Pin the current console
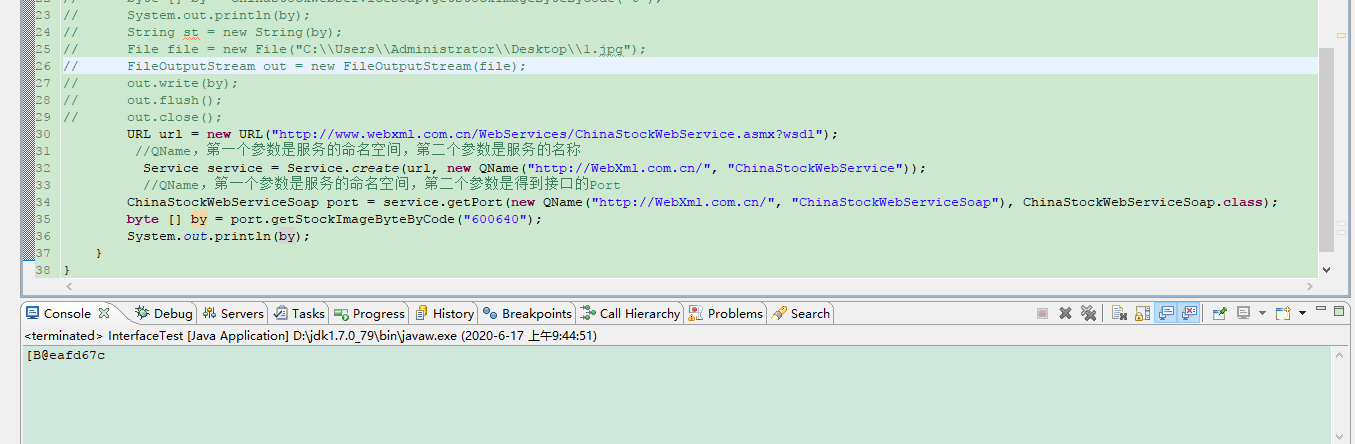1355x444 pixels. [x=1220, y=313]
